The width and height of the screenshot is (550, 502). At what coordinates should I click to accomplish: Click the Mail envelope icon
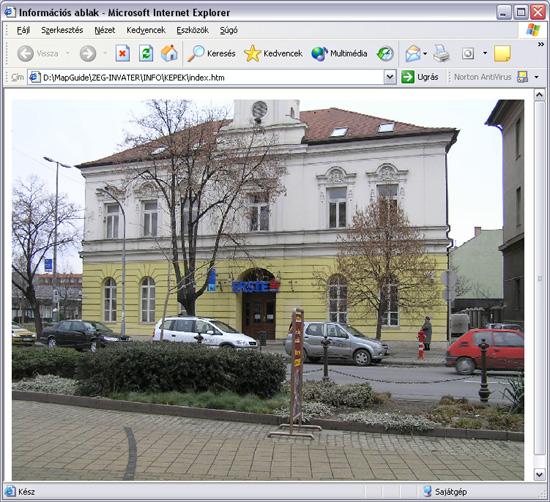(x=413, y=54)
